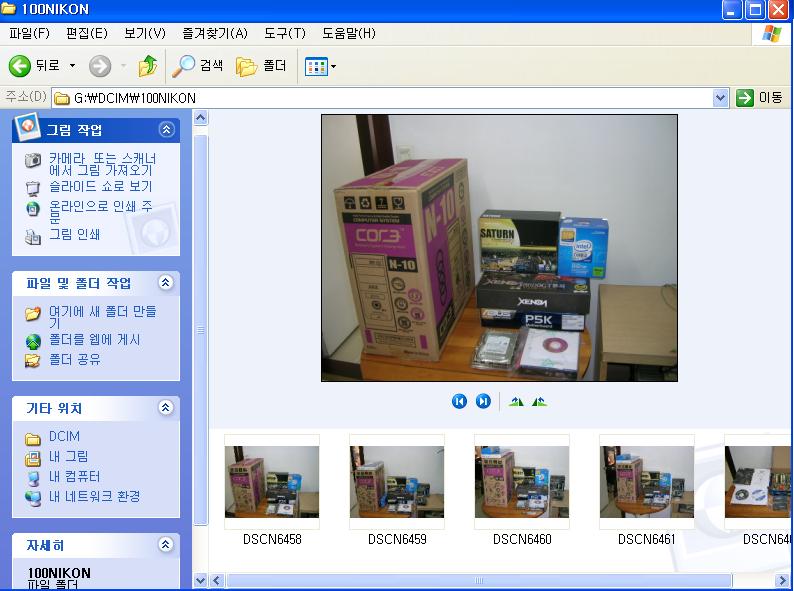The image size is (794, 591).
Task: Go up one folder level
Action: 147,66
